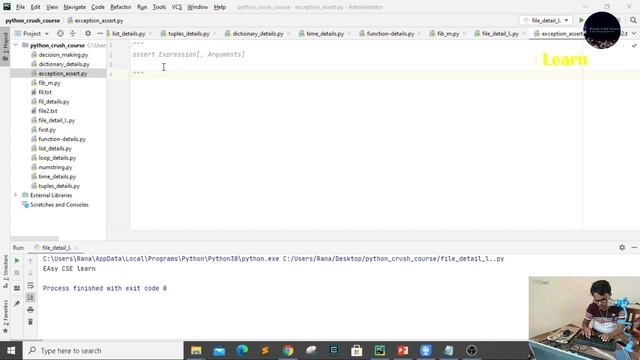Clear all Run console output

[x=30, y=322]
